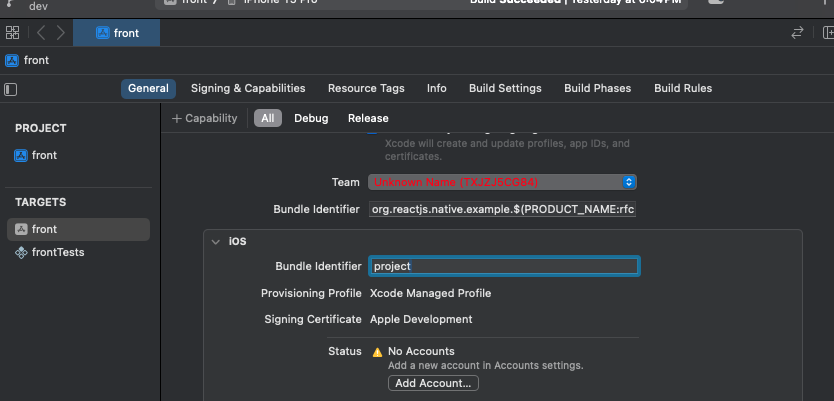Select the Release configuration filter
This screenshot has height=401, width=834.
tap(368, 118)
